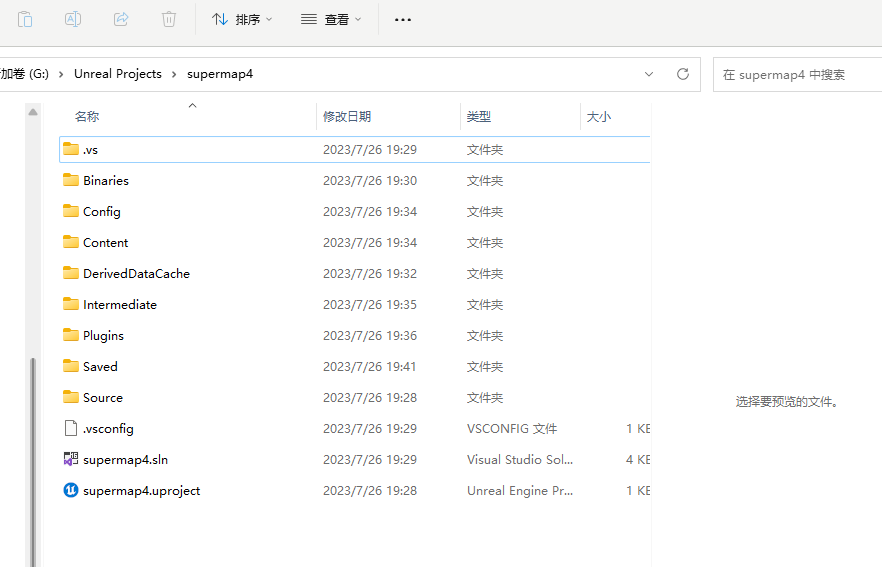This screenshot has width=882, height=567.
Task: Click the Delete trash icon
Action: (x=169, y=19)
